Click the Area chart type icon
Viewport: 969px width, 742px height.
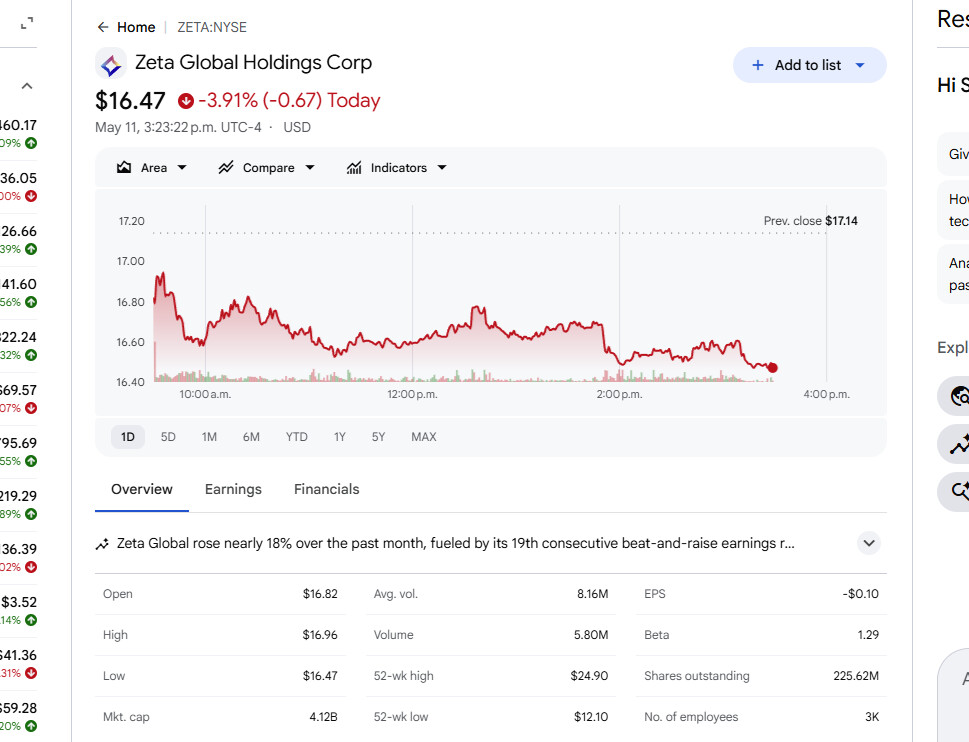coord(124,167)
